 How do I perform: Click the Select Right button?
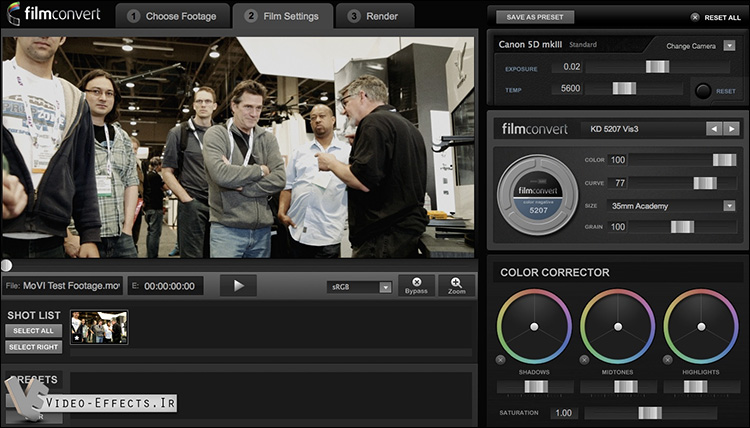click(33, 347)
